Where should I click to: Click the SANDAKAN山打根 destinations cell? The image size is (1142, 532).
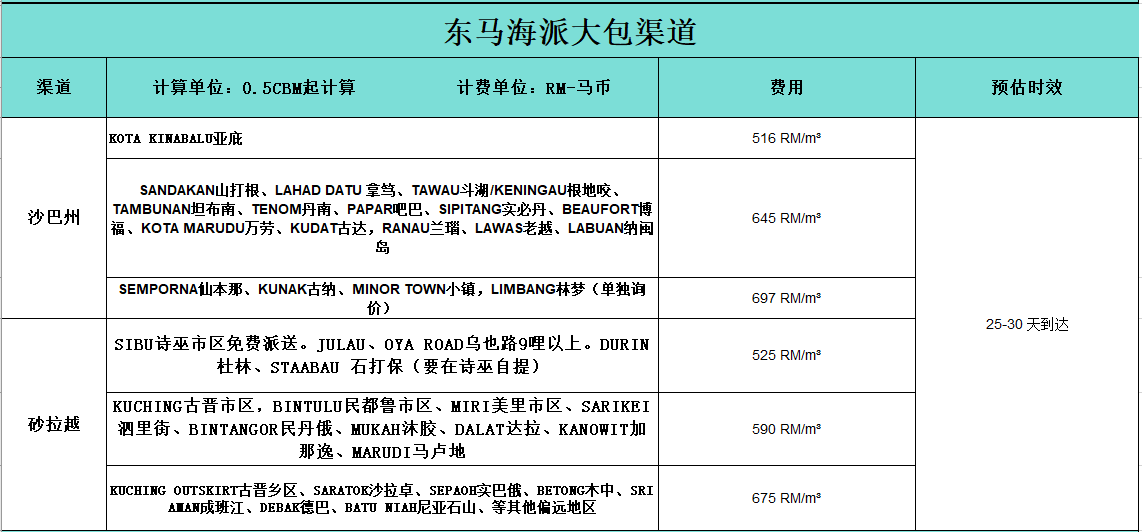[382, 218]
